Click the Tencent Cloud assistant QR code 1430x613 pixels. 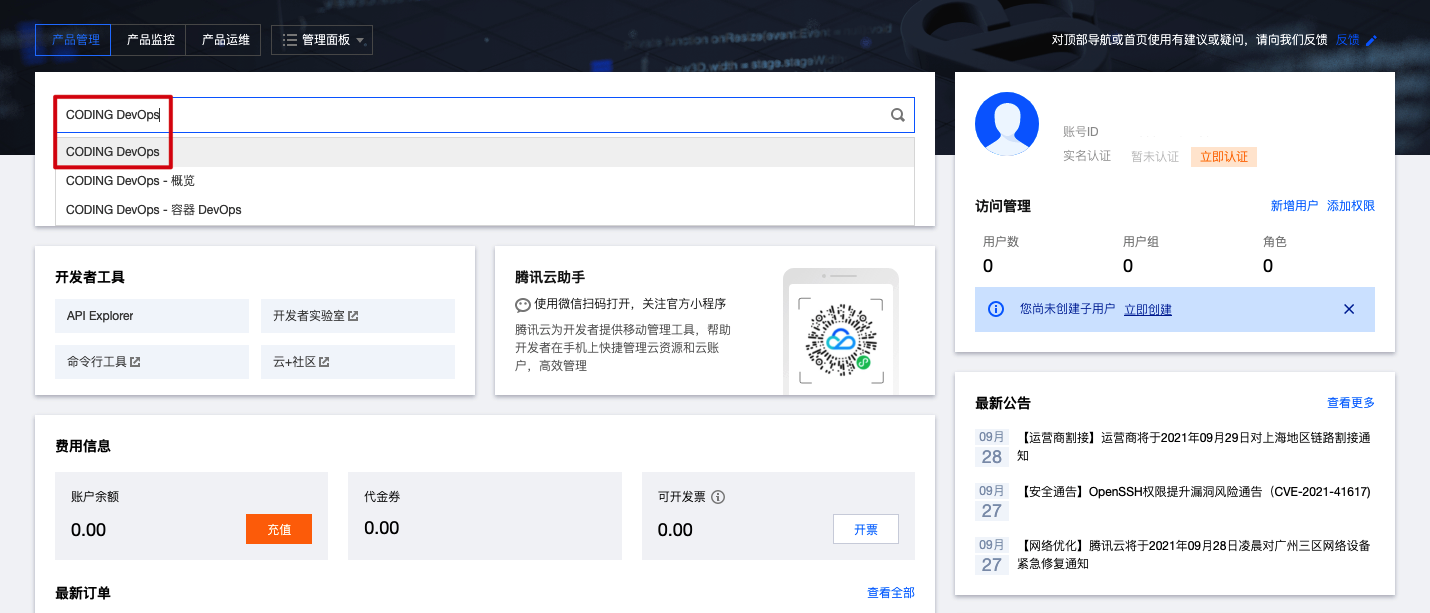click(x=840, y=340)
